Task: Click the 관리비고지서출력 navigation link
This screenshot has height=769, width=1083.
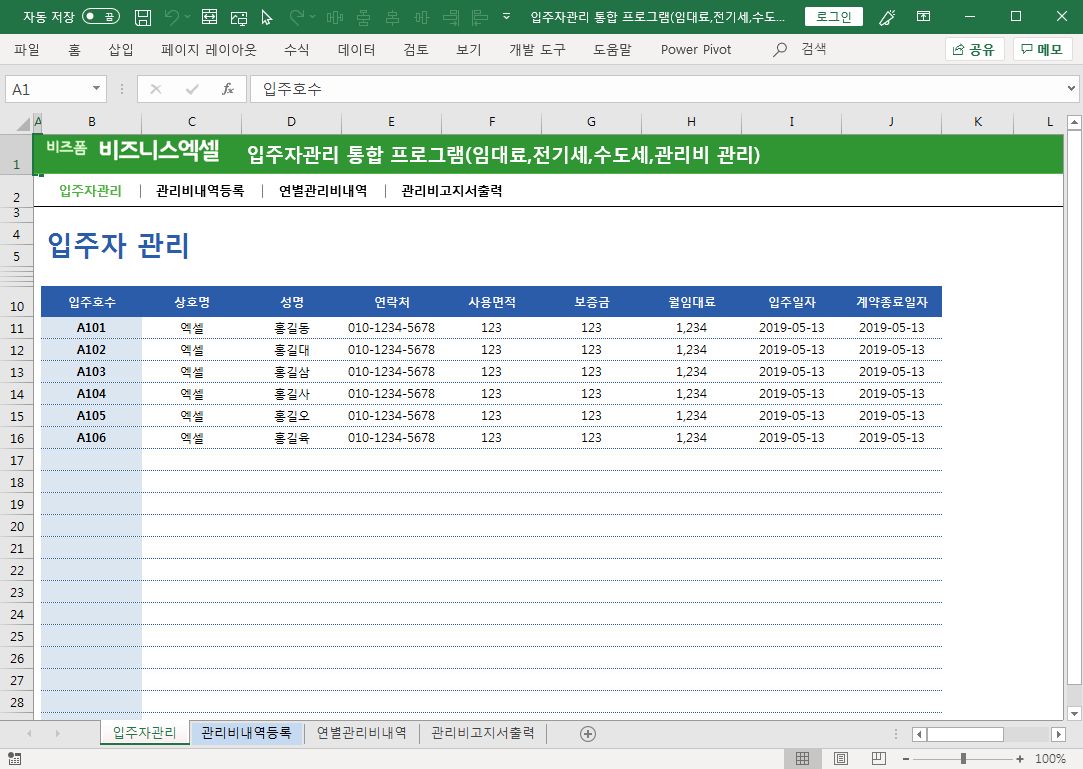Action: [451, 191]
